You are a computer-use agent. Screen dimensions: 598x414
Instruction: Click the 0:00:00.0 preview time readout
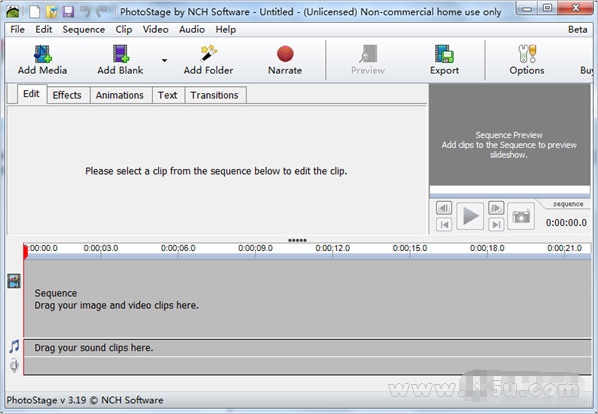point(566,223)
